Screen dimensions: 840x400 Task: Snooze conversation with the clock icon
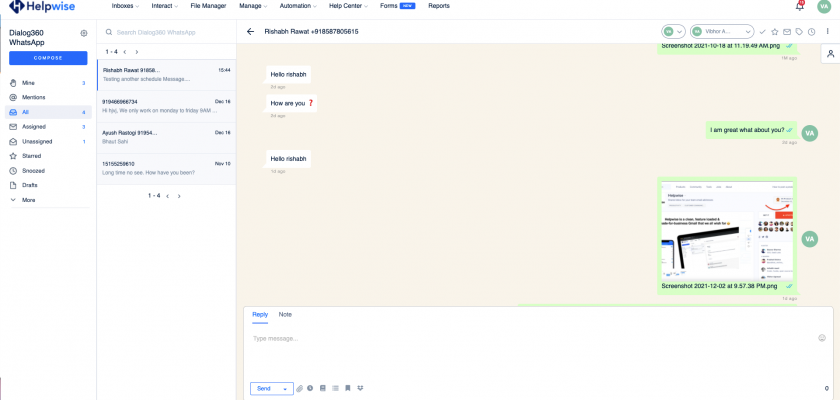pos(811,32)
